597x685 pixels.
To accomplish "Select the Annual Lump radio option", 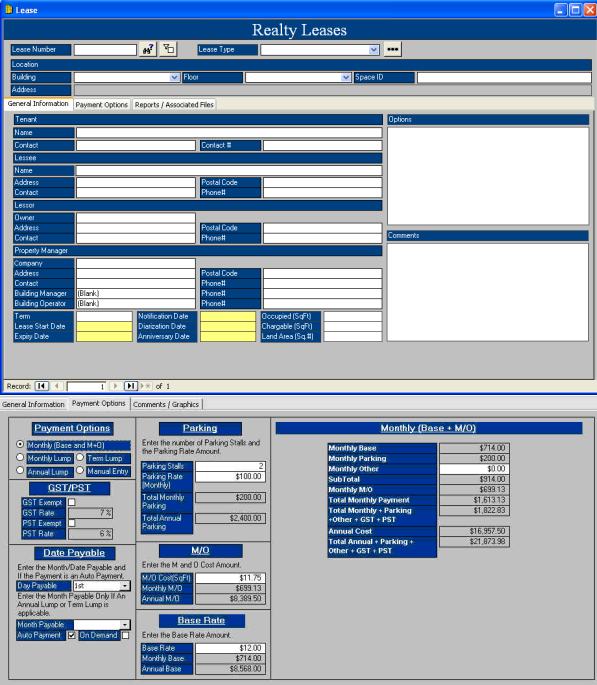I will pos(20,471).
